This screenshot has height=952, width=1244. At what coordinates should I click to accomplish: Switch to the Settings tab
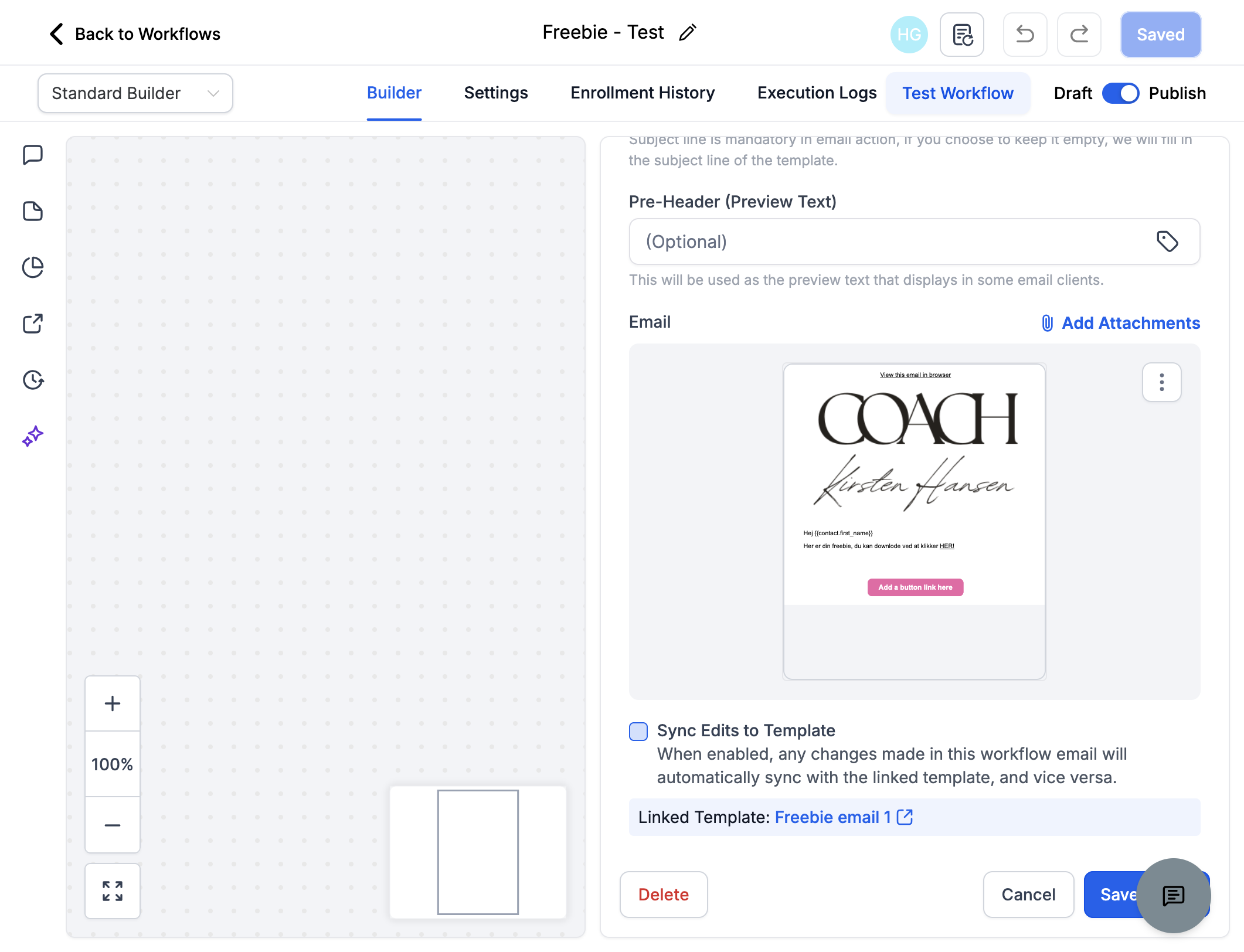point(496,93)
